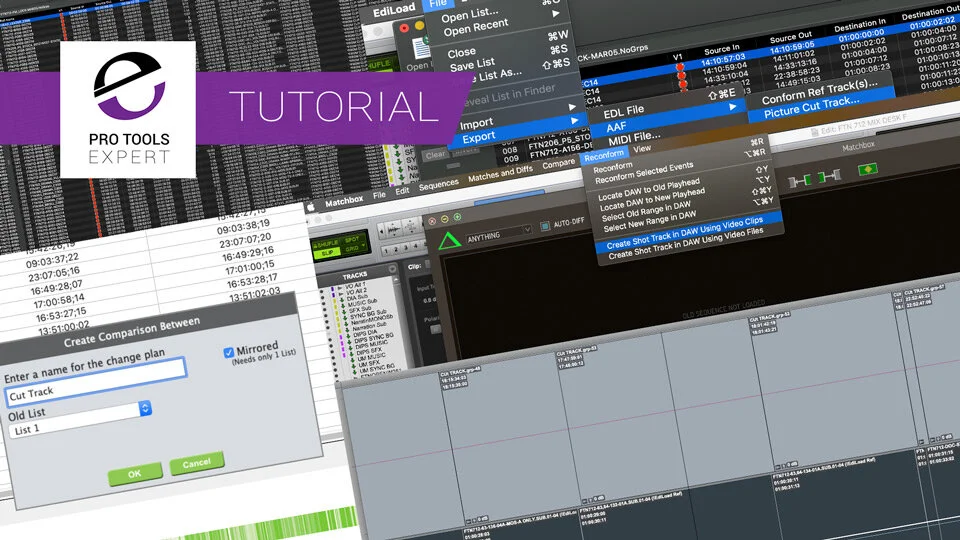
Task: Click the red V1 marker in first EDL row
Action: [x=679, y=67]
